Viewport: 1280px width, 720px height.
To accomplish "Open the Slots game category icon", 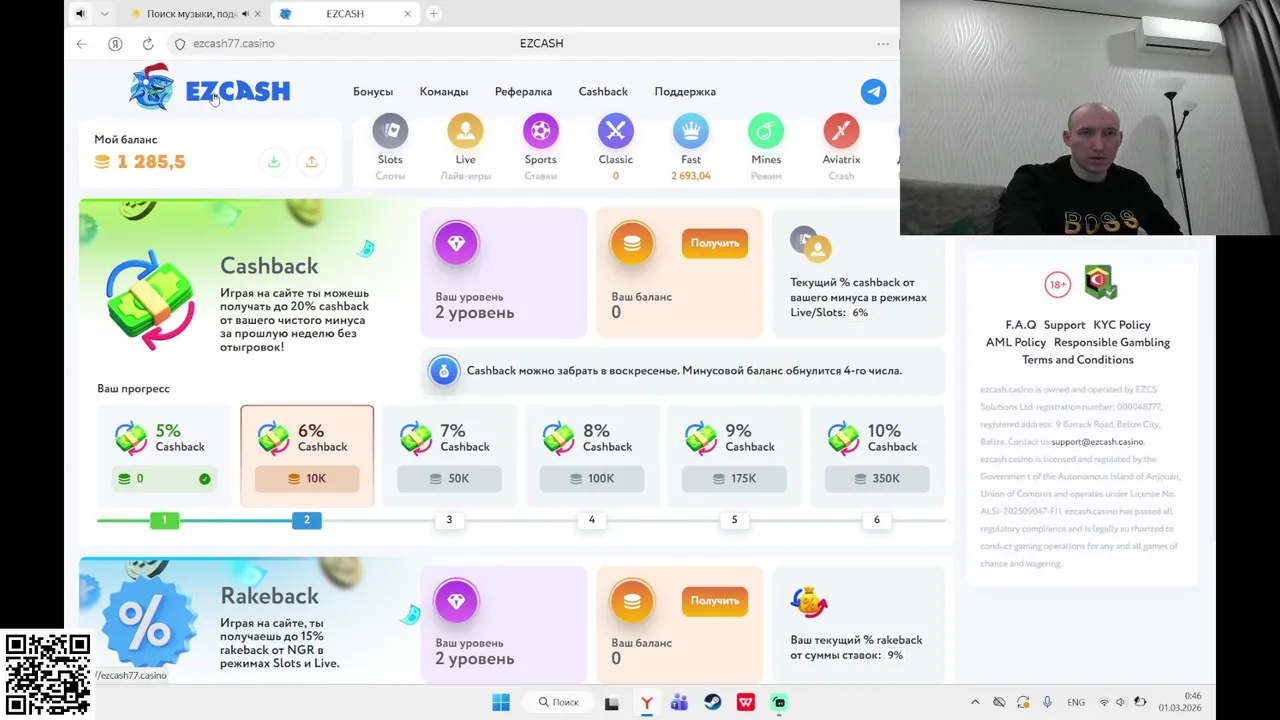I will coord(390,131).
